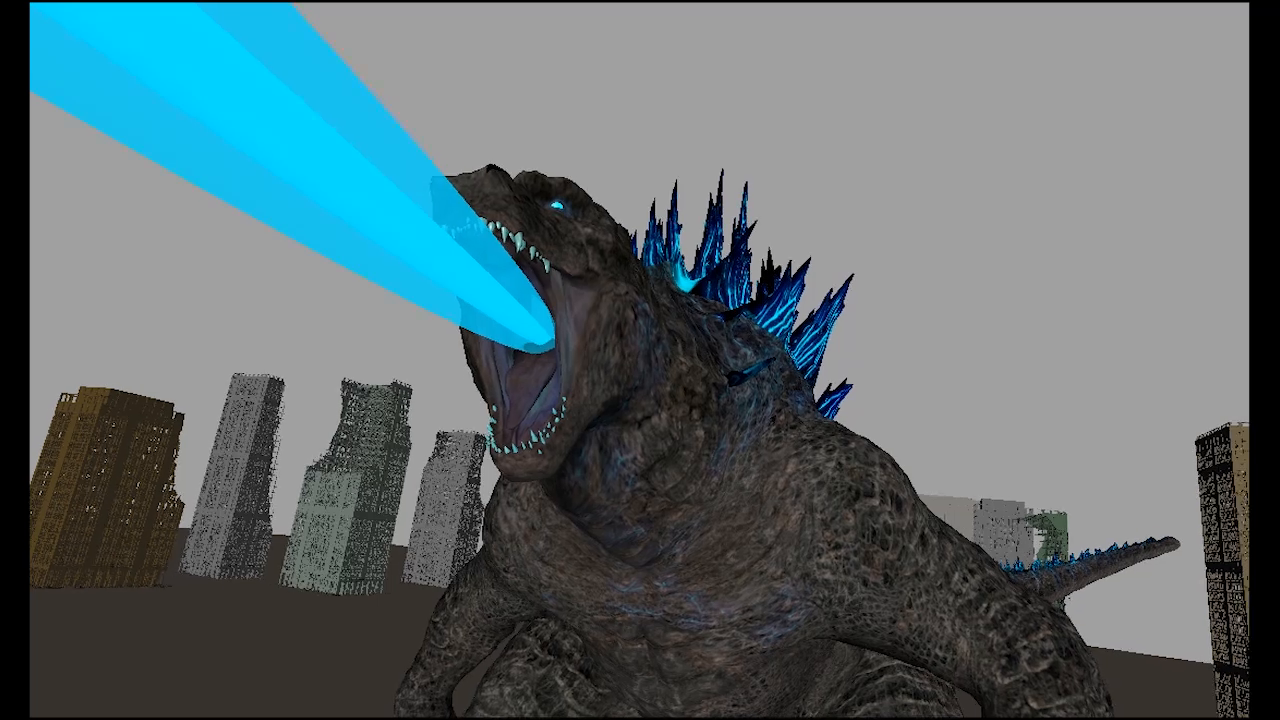Click the dark ground plane at left
This screenshot has width=1280, height=720.
tap(200, 650)
